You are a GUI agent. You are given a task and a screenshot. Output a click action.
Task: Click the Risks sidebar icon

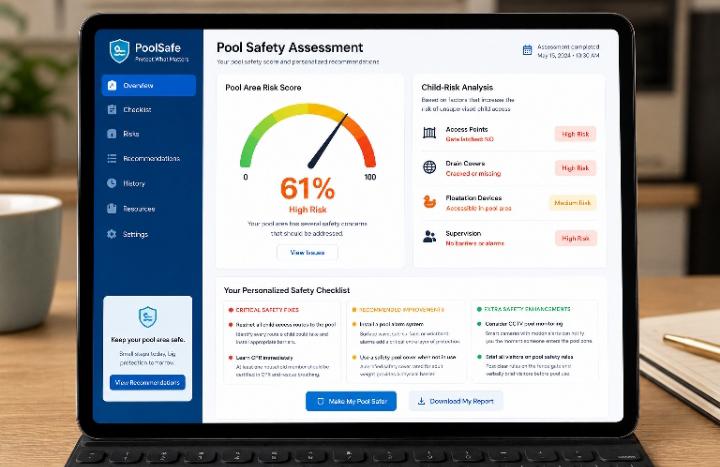click(112, 134)
